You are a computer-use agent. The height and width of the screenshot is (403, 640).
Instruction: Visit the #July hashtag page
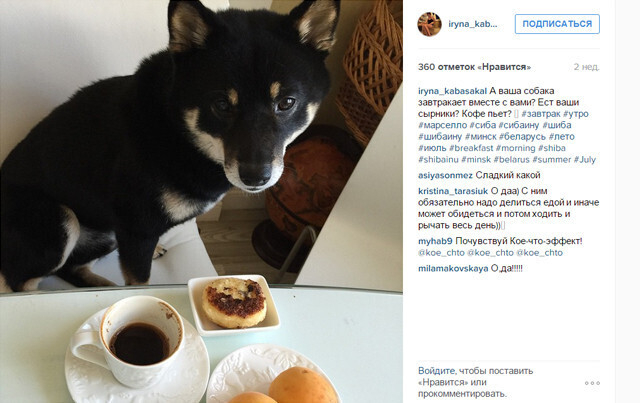click(585, 160)
